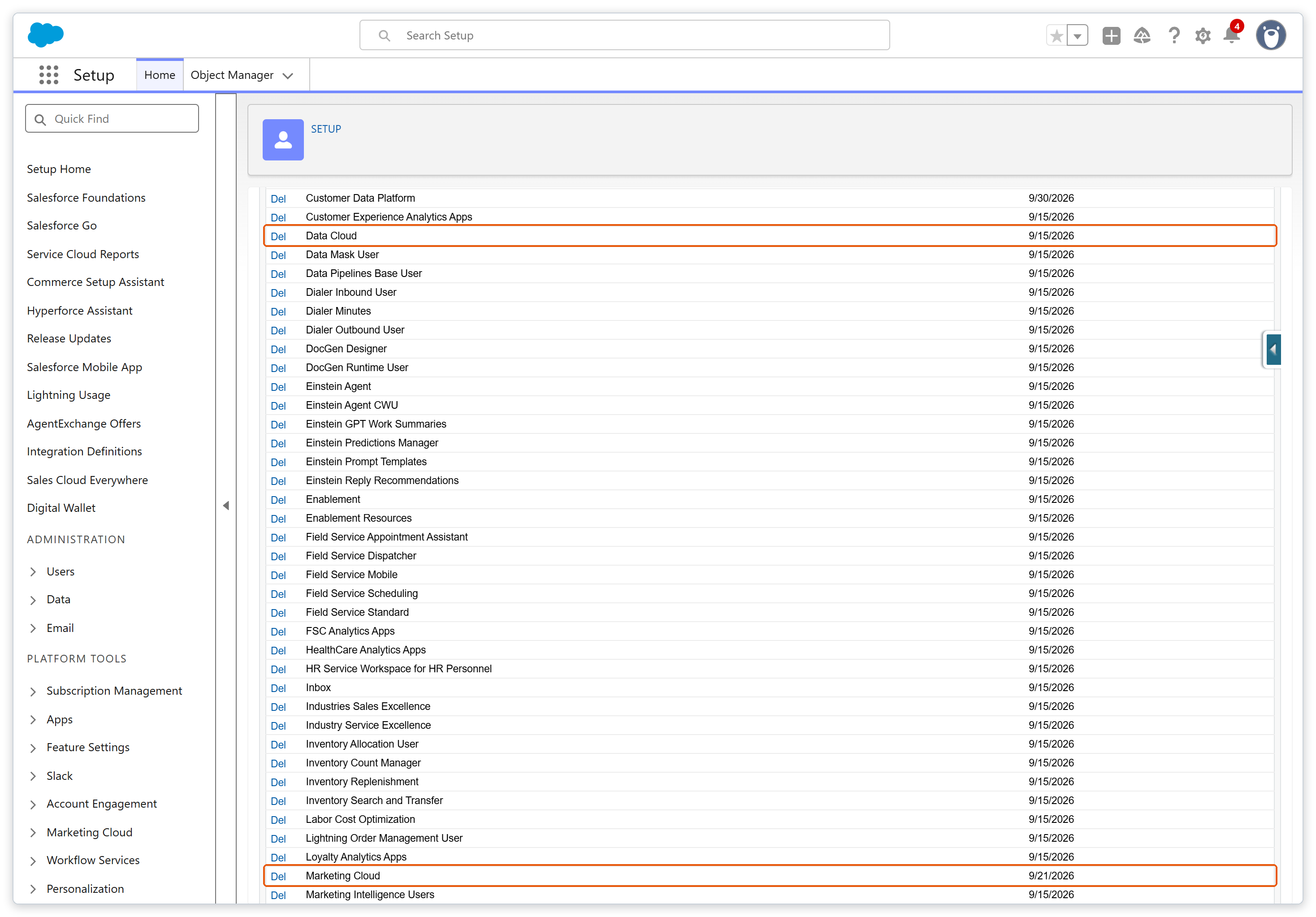The height and width of the screenshot is (917, 1316).
Task: Click the 9/30/2026 date cell
Action: pos(1051,198)
